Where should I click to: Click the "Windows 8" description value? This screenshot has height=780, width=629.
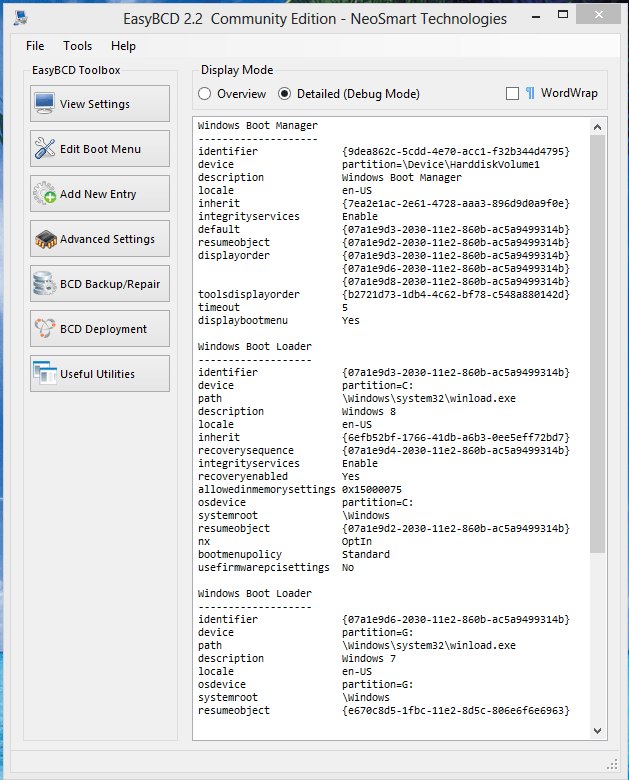point(369,411)
